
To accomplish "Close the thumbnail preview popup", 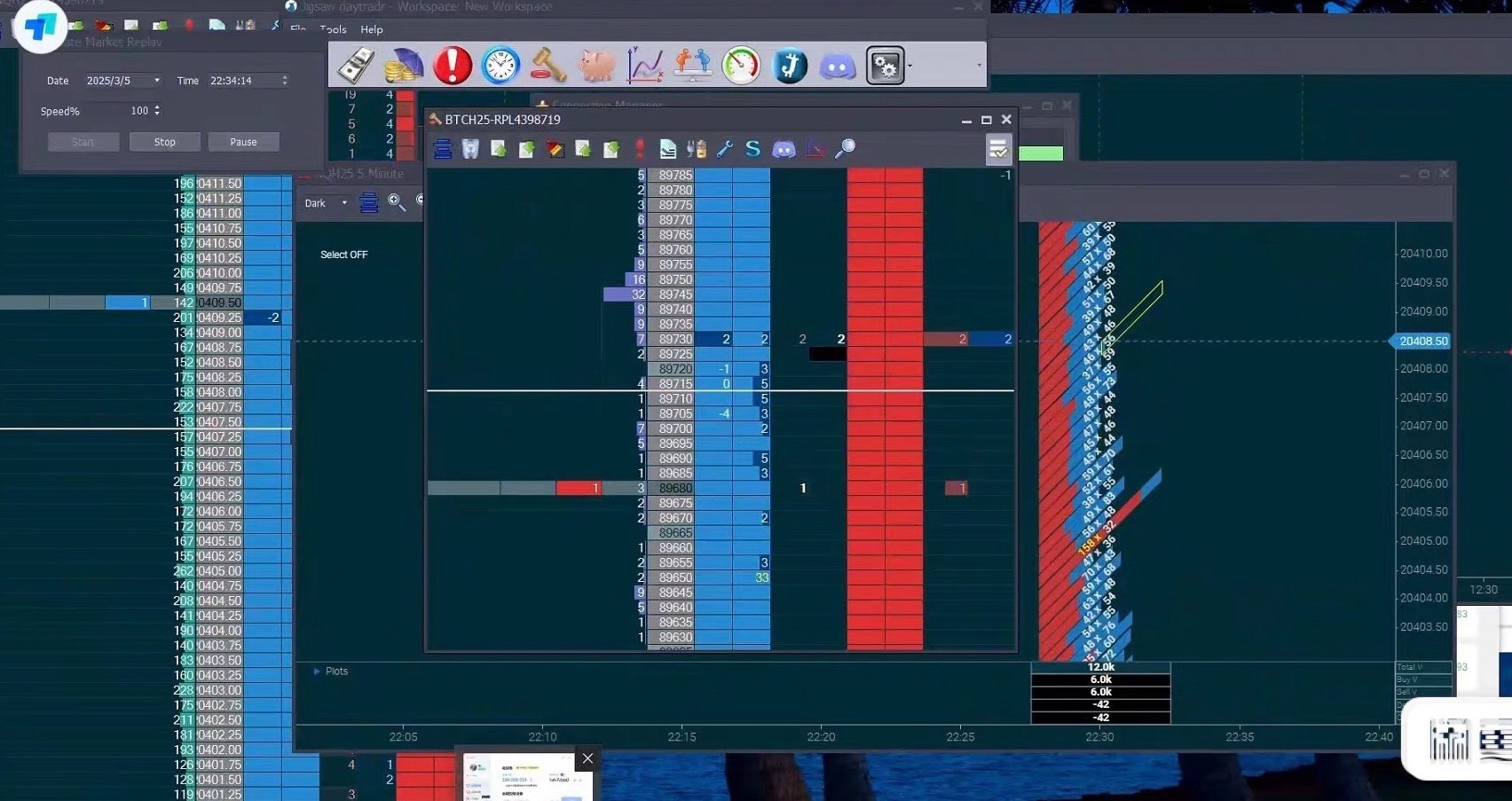I will coord(587,758).
